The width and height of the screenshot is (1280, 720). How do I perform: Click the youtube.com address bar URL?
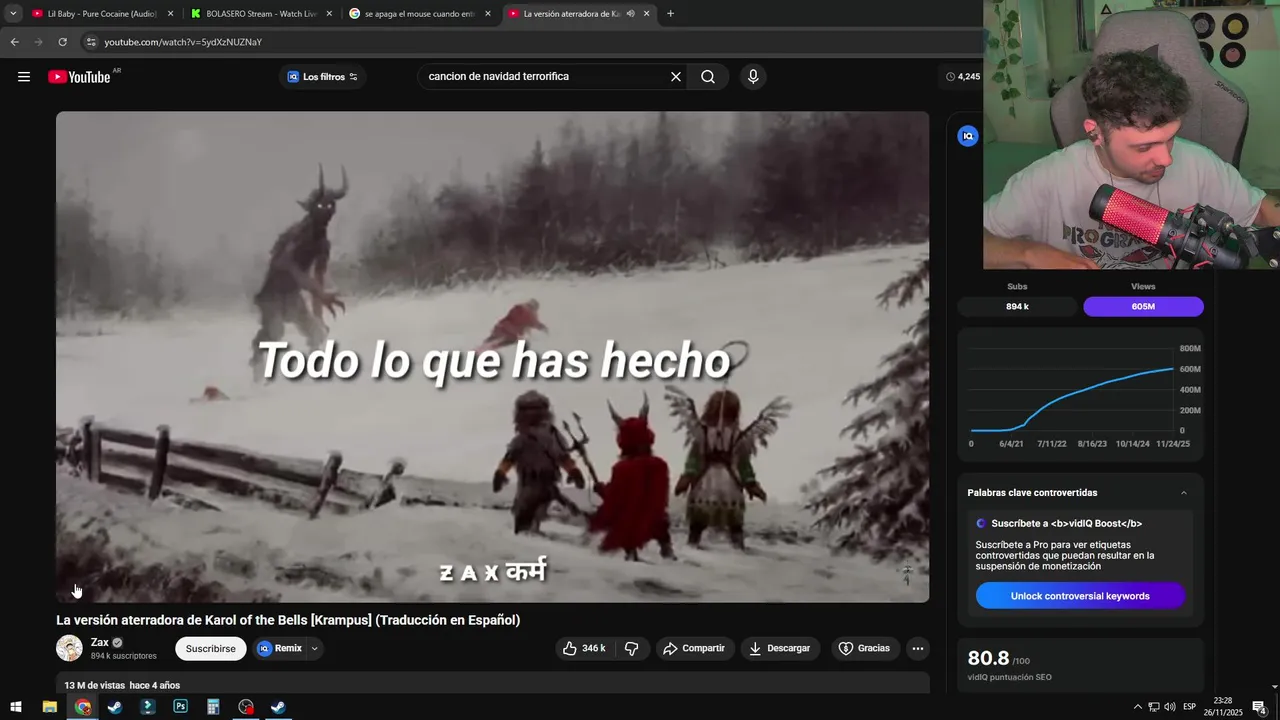coord(183,42)
